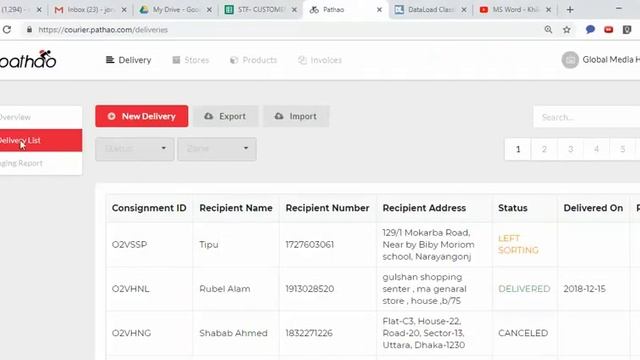The width and height of the screenshot is (640, 360).
Task: Click the Import button
Action: point(296,116)
